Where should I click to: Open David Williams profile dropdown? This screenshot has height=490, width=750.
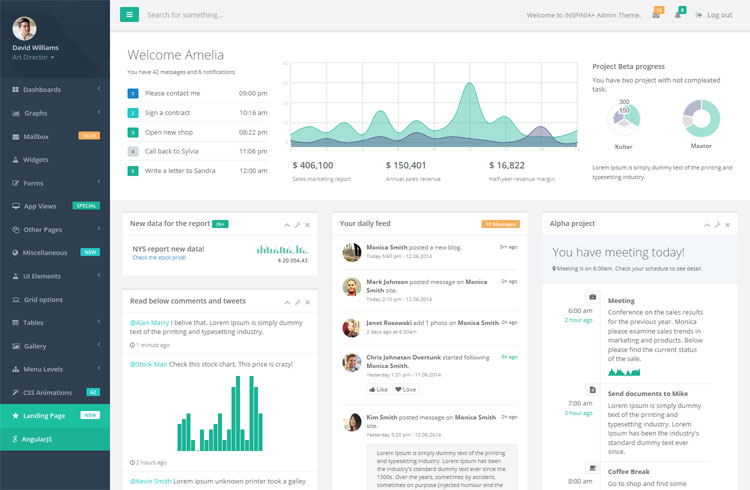click(x=33, y=57)
